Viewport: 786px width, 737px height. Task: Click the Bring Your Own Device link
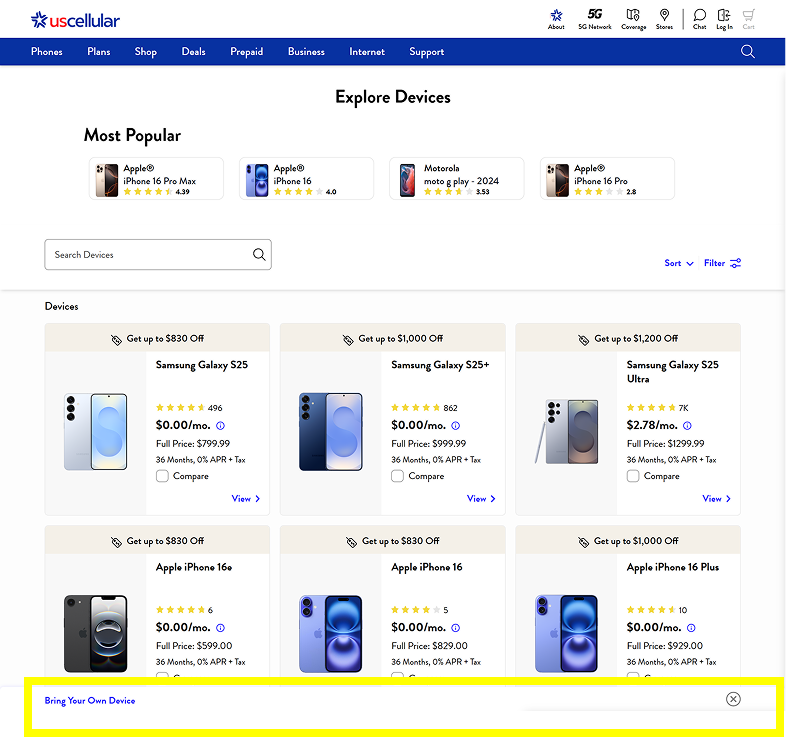[90, 700]
